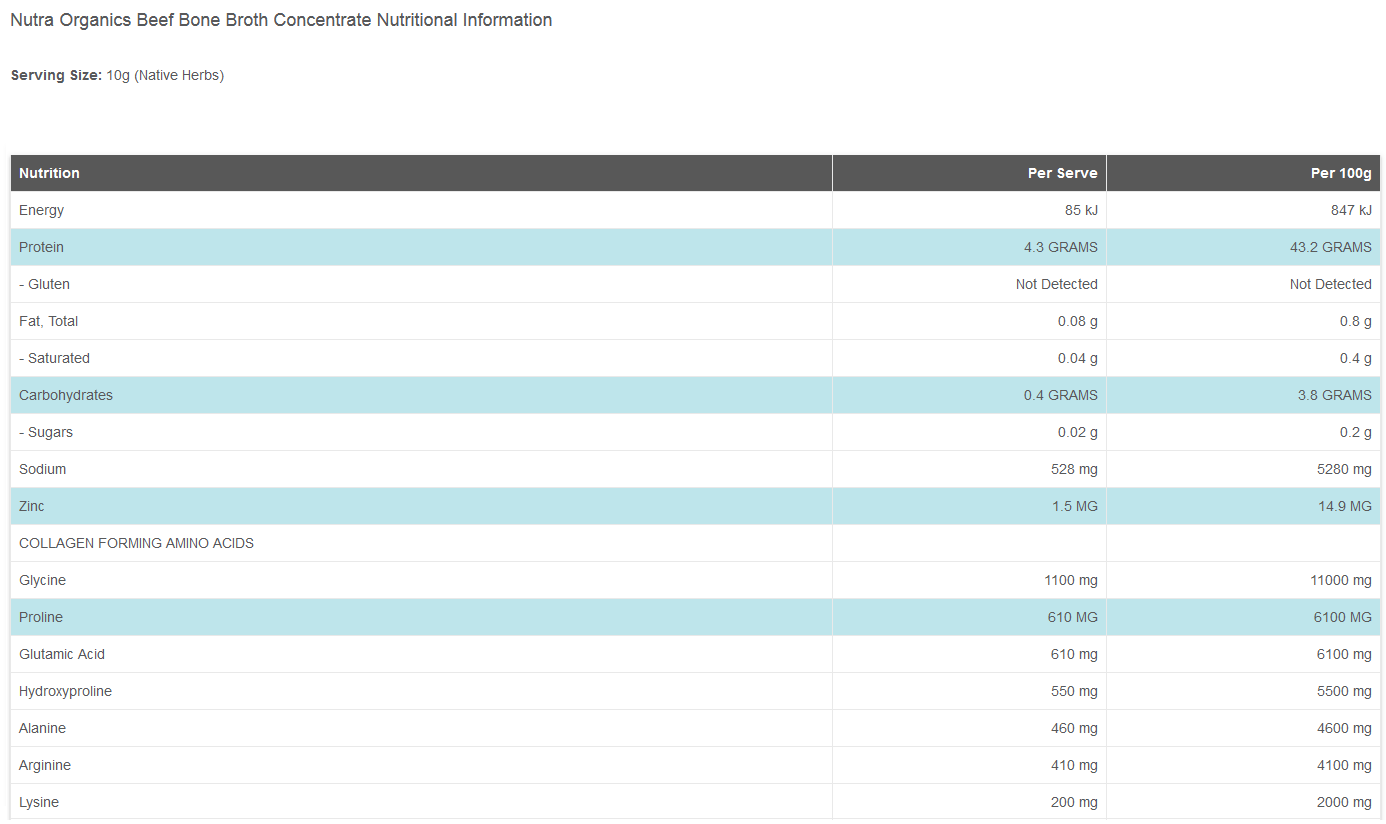1386x824 pixels.
Task: Click the 14.9 MG zinc value
Action: click(1345, 506)
